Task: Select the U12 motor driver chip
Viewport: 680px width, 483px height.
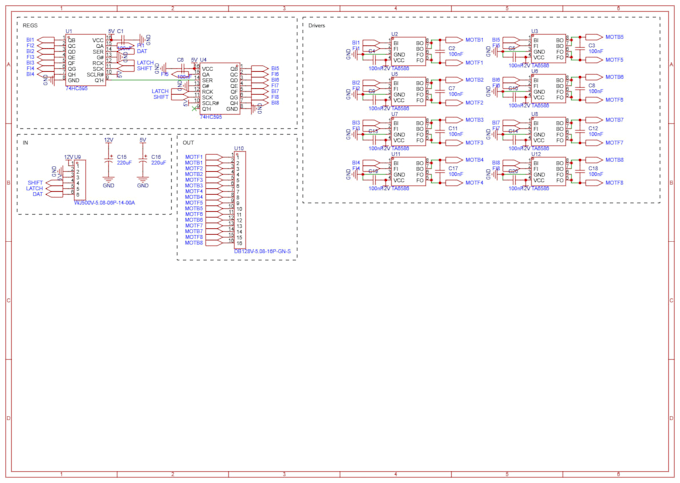Action: click(x=548, y=172)
